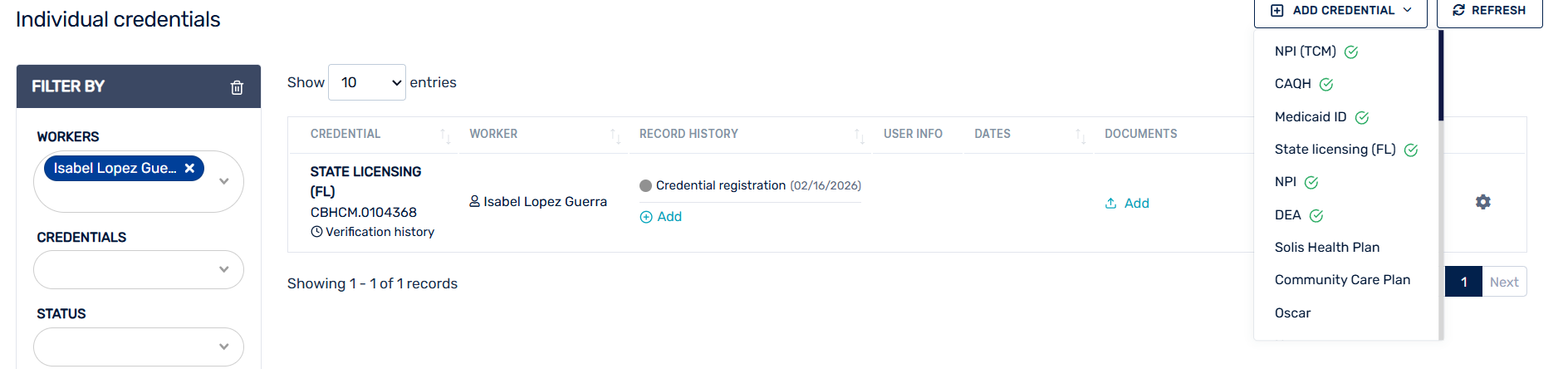Select Solis Health Plan from menu

[1326, 248]
